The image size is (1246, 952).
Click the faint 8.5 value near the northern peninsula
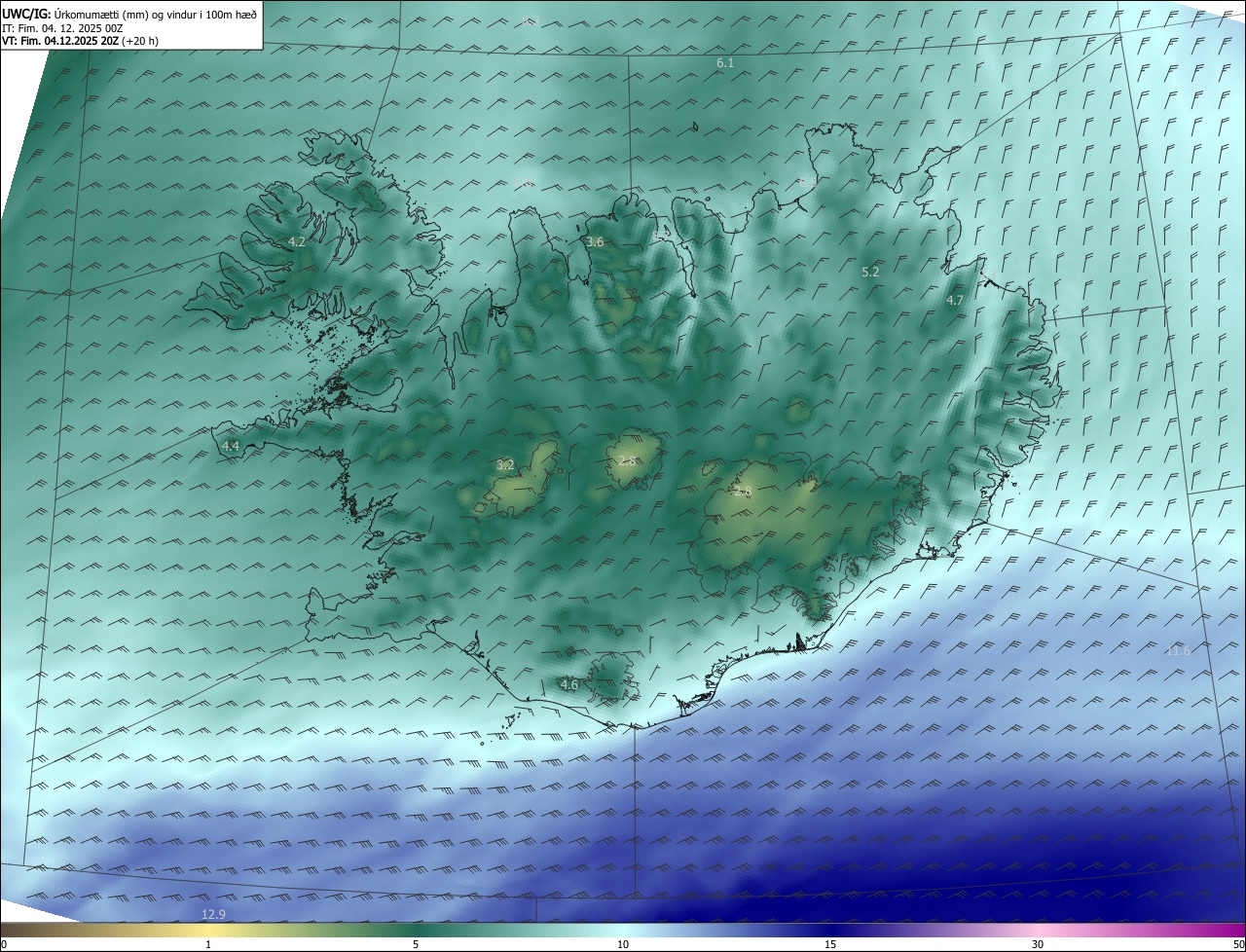[806, 182]
